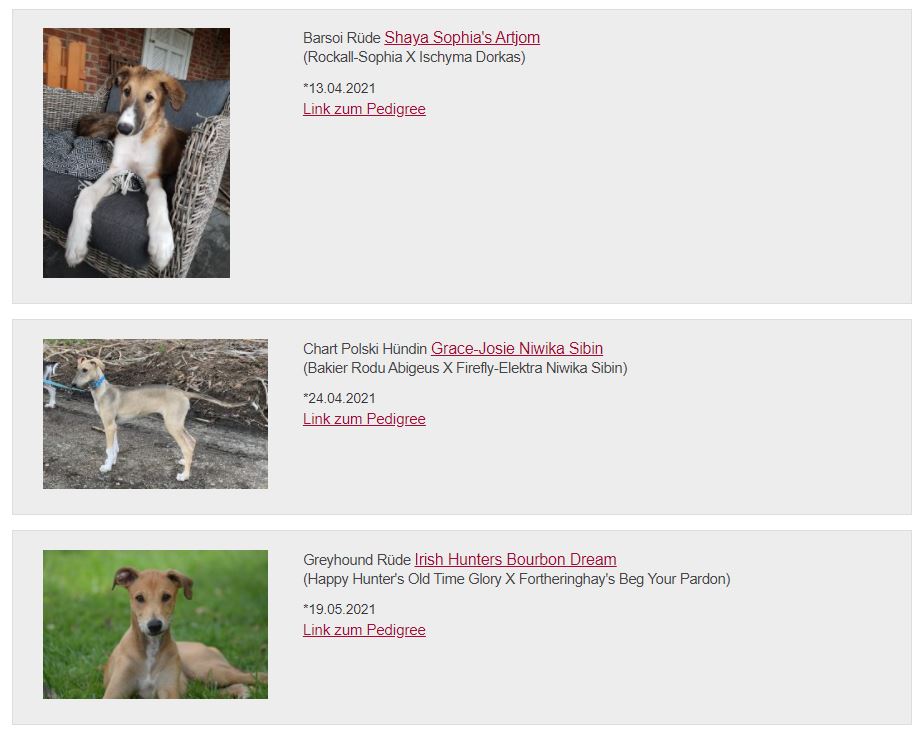Open the pedigree link dated 19.05.2021
This screenshot has width=924, height=737.
point(364,630)
